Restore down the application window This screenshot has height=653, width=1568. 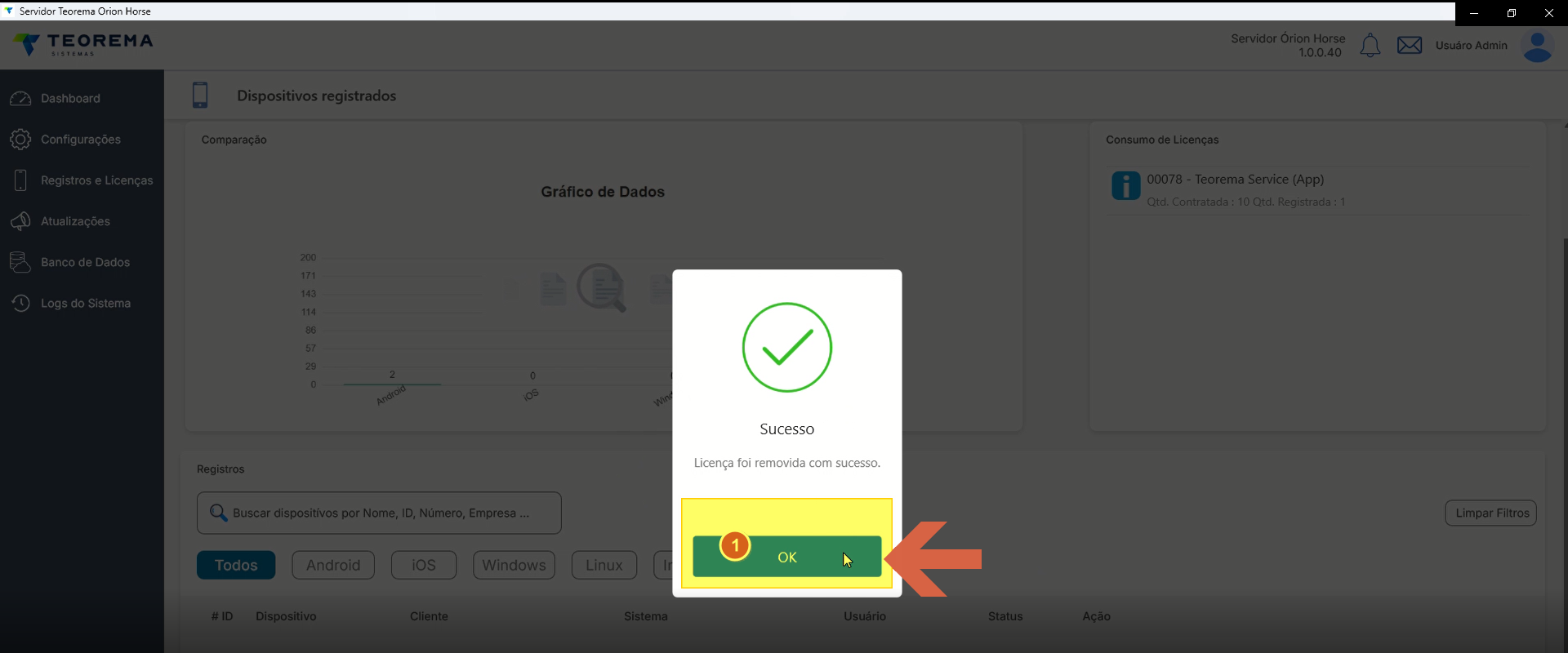click(1512, 13)
